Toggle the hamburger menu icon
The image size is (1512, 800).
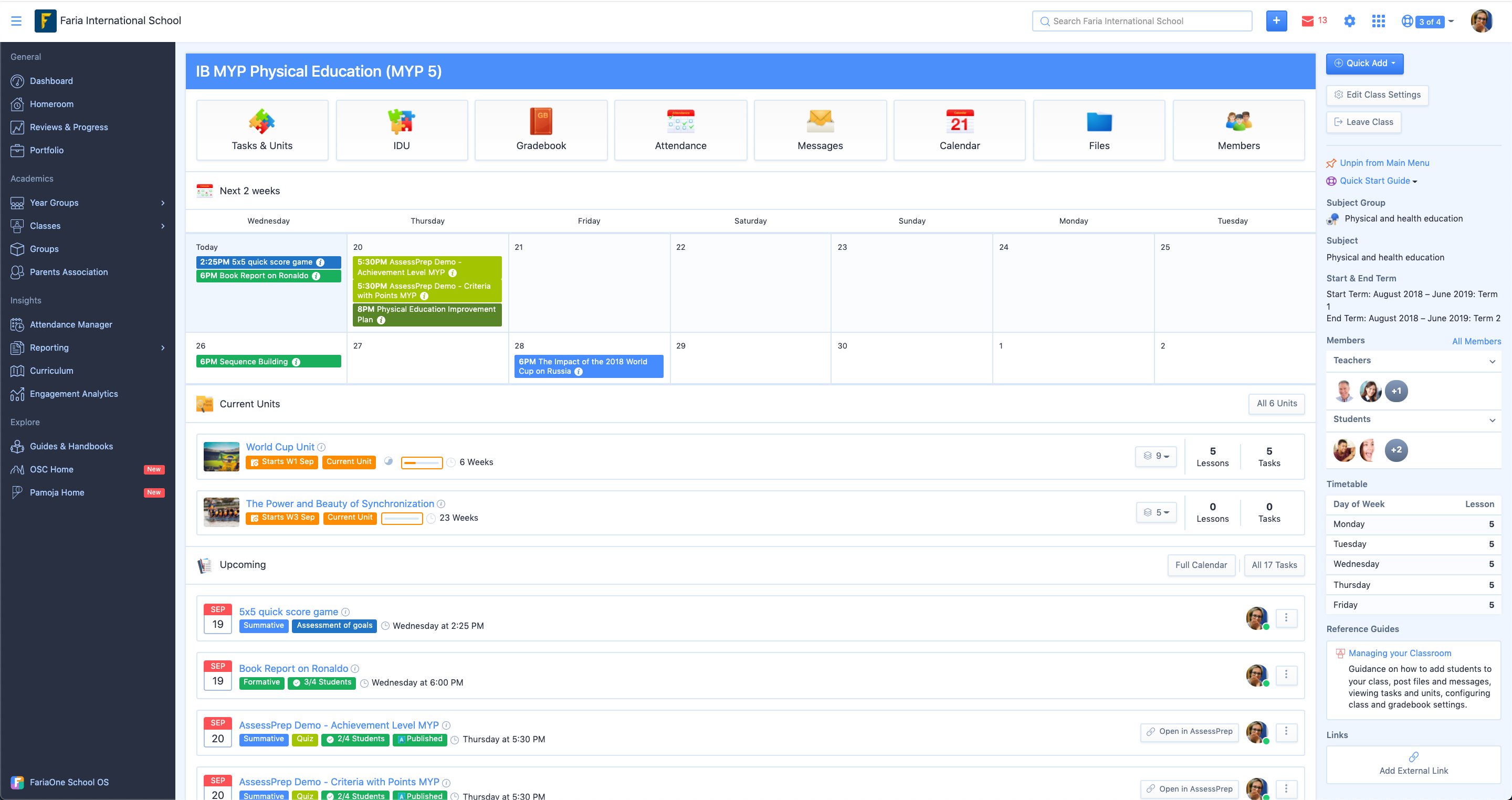pos(16,21)
